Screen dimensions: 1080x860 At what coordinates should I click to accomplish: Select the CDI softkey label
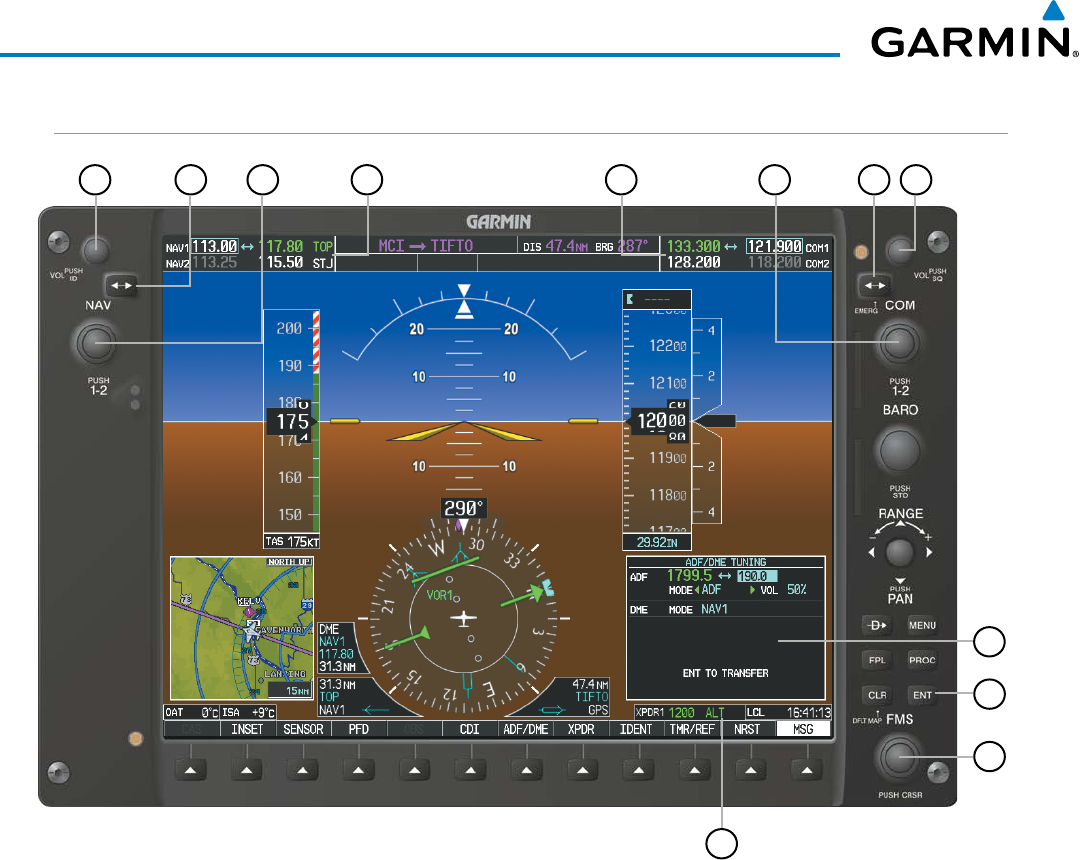pyautogui.click(x=469, y=729)
